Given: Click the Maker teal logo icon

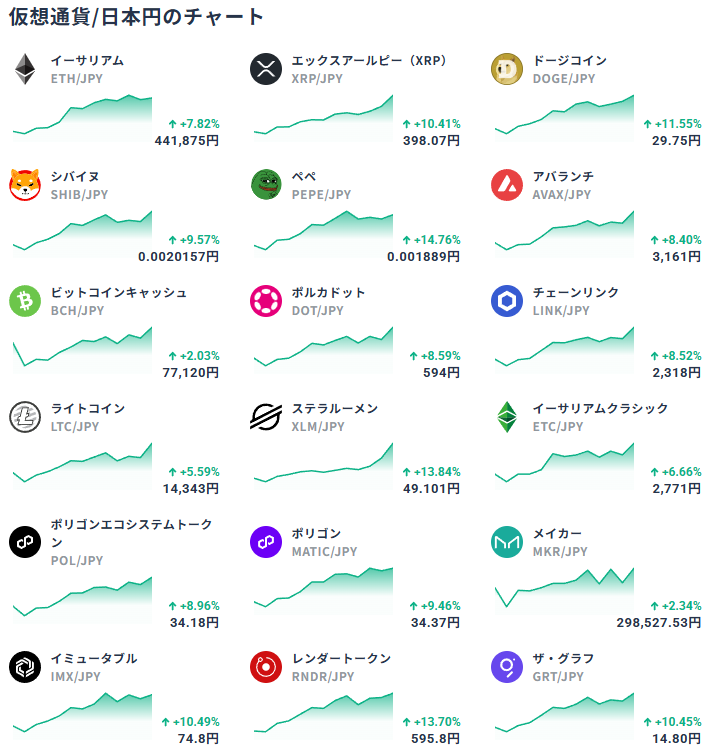Looking at the screenshot, I should [507, 542].
